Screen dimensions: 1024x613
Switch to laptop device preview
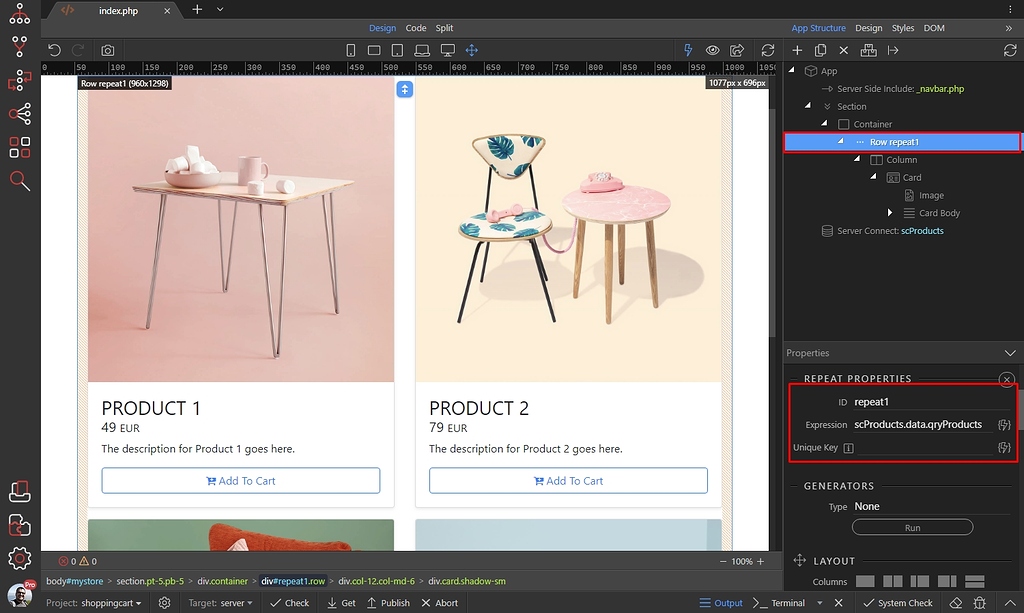coord(422,50)
